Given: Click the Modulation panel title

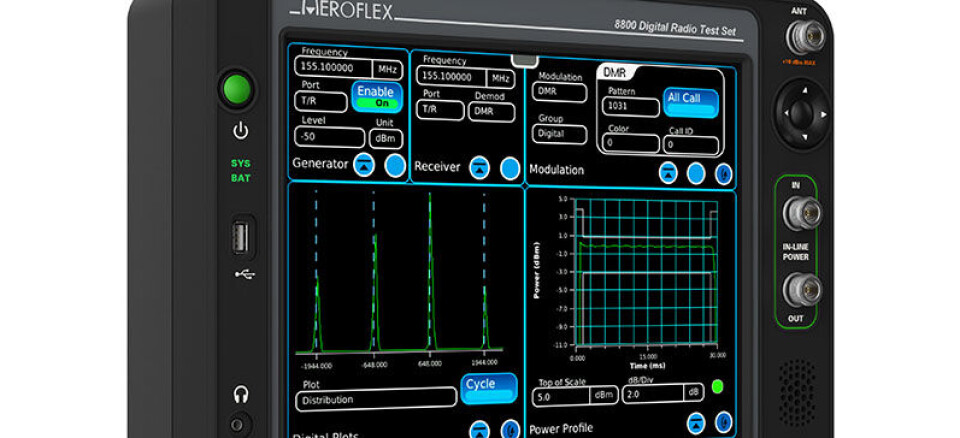Looking at the screenshot, I should [557, 170].
